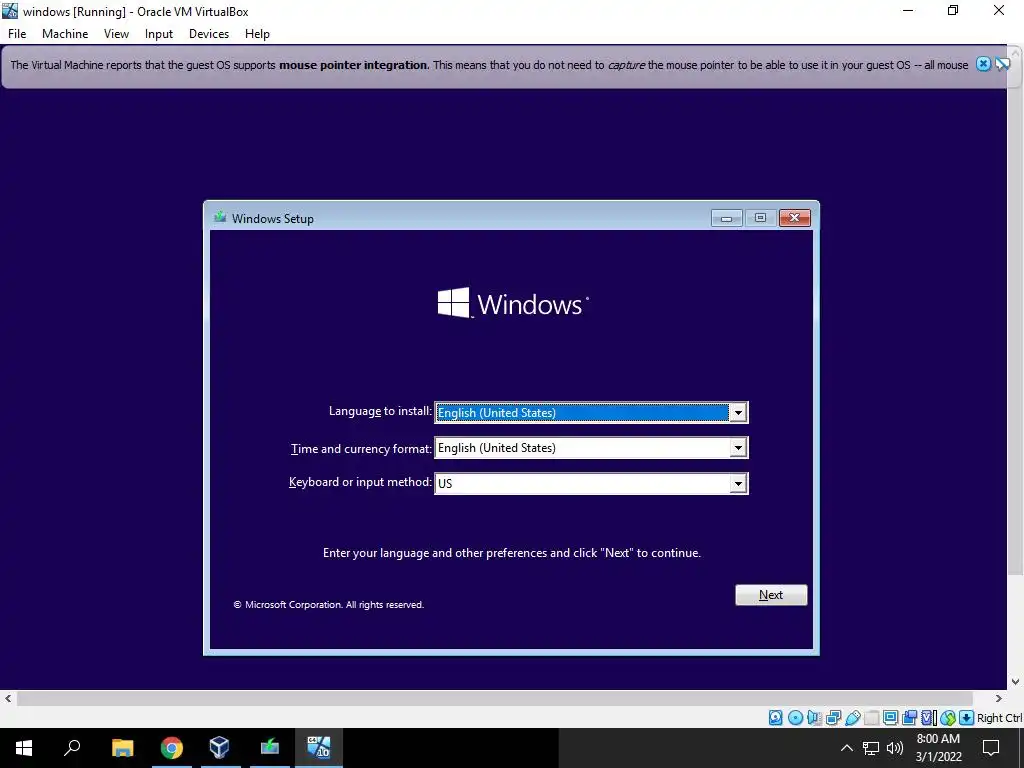Open the Help menu
This screenshot has height=768, width=1024.
pyautogui.click(x=257, y=34)
